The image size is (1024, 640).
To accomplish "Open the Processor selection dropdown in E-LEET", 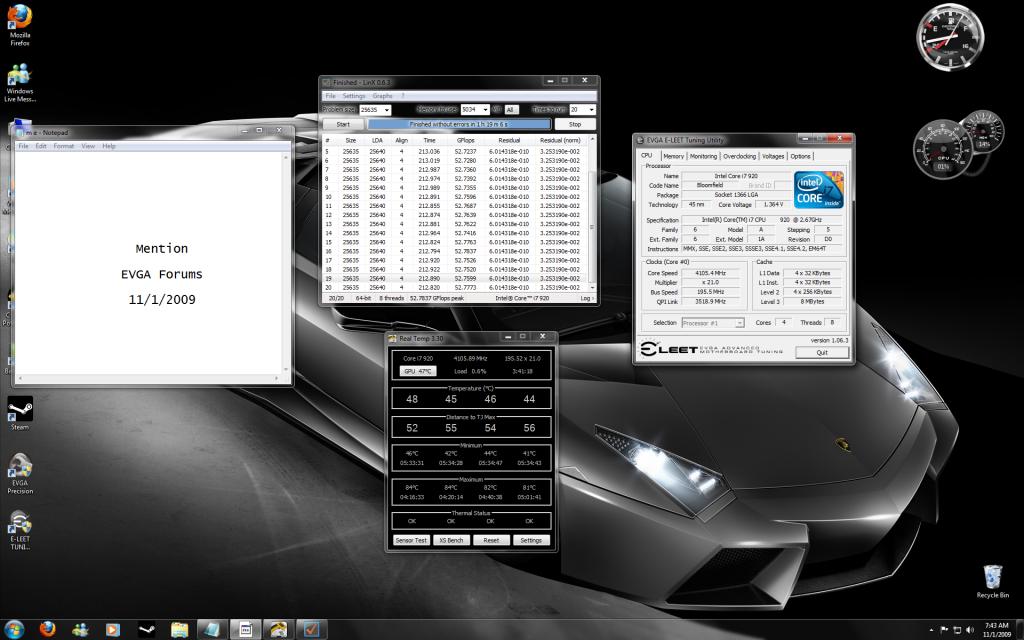I will pos(739,323).
